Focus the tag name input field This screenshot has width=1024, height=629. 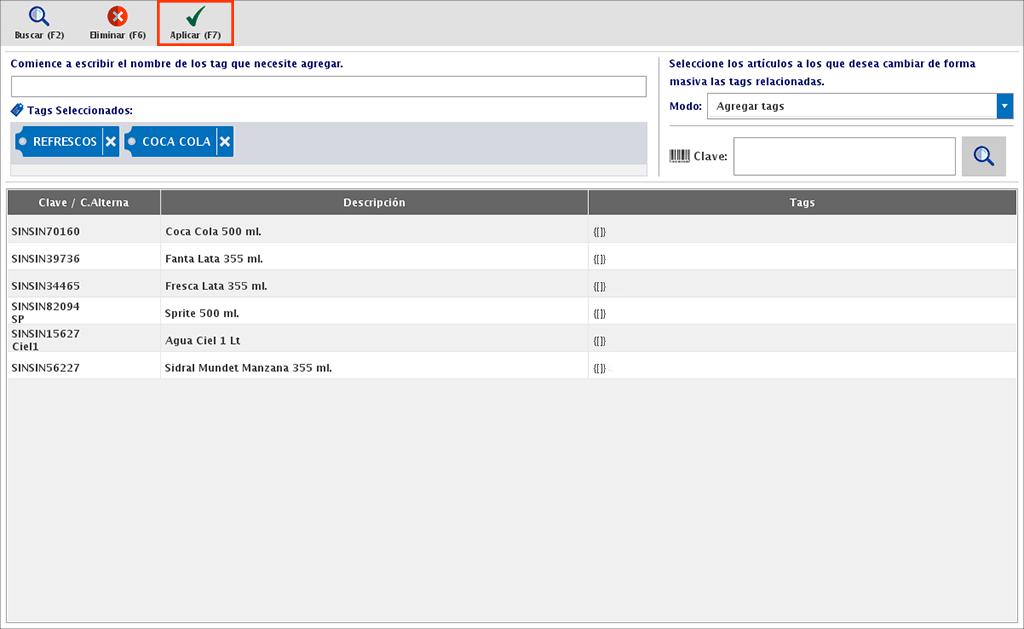tap(328, 87)
